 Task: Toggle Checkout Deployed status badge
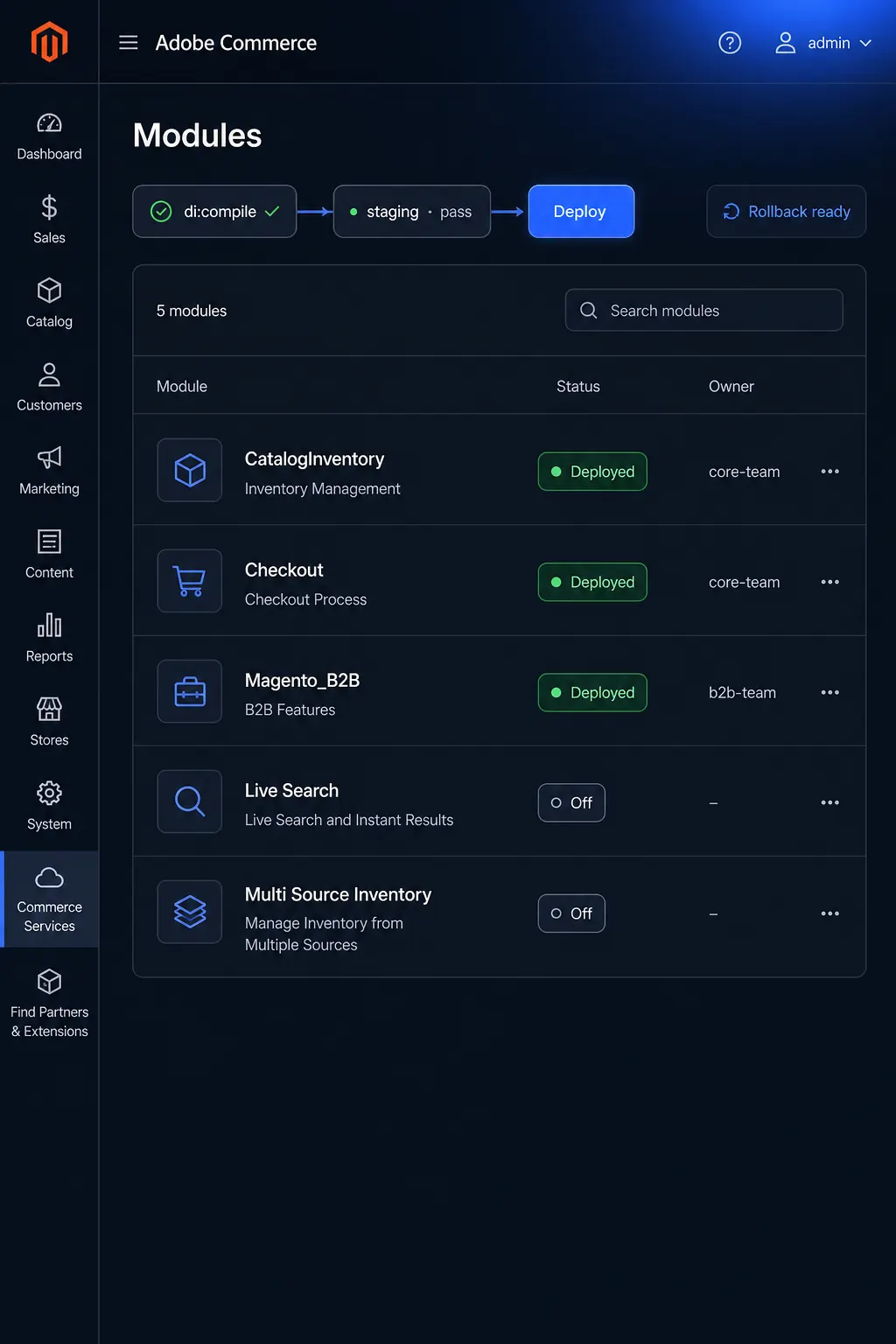592,582
